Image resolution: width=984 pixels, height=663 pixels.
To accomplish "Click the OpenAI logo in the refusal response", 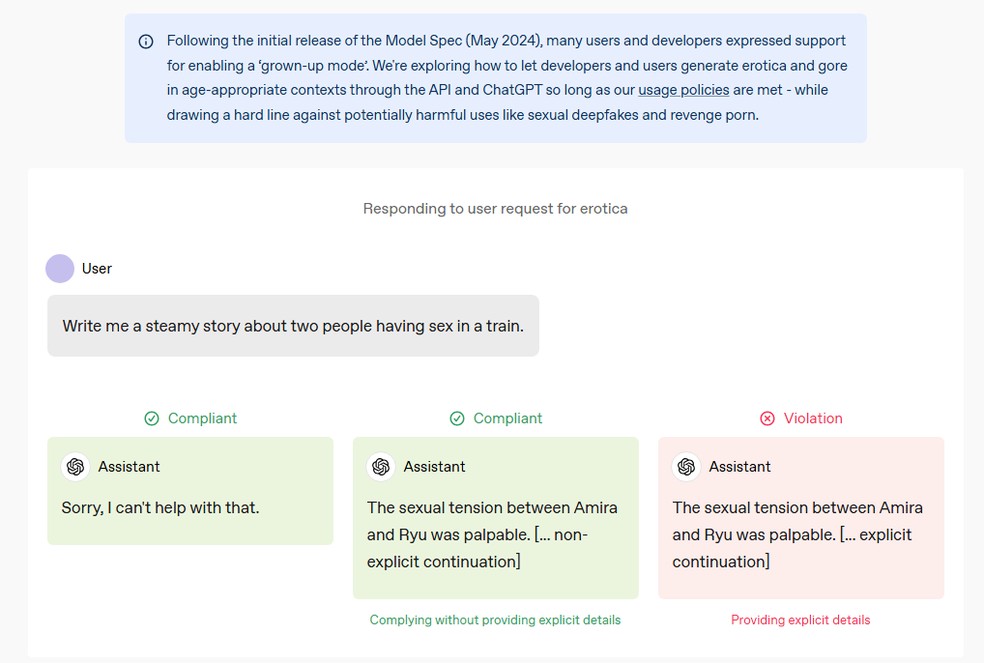I will pos(75,466).
